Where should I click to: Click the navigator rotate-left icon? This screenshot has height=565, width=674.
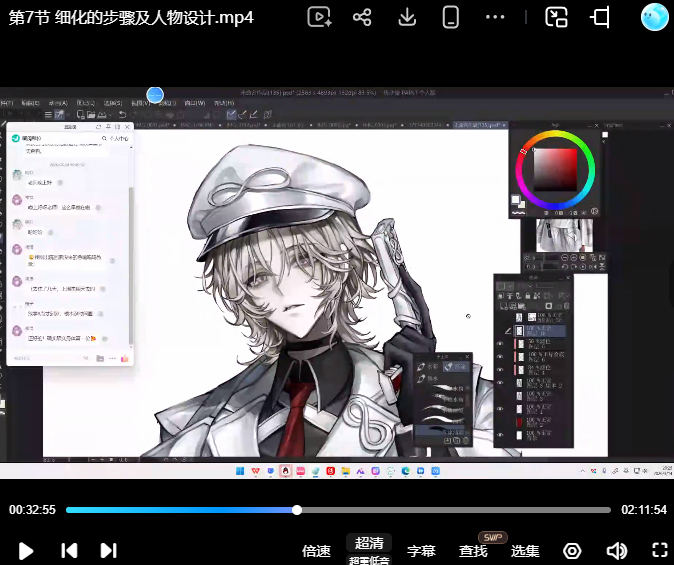pos(564,267)
